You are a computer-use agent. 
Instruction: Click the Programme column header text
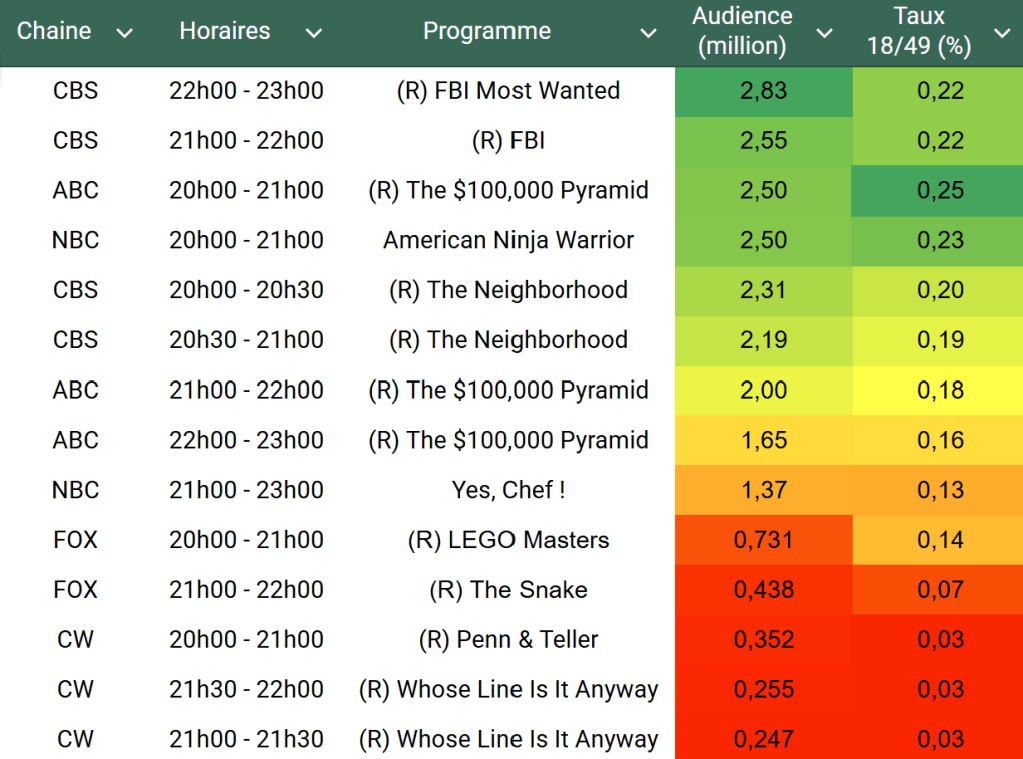[486, 31]
